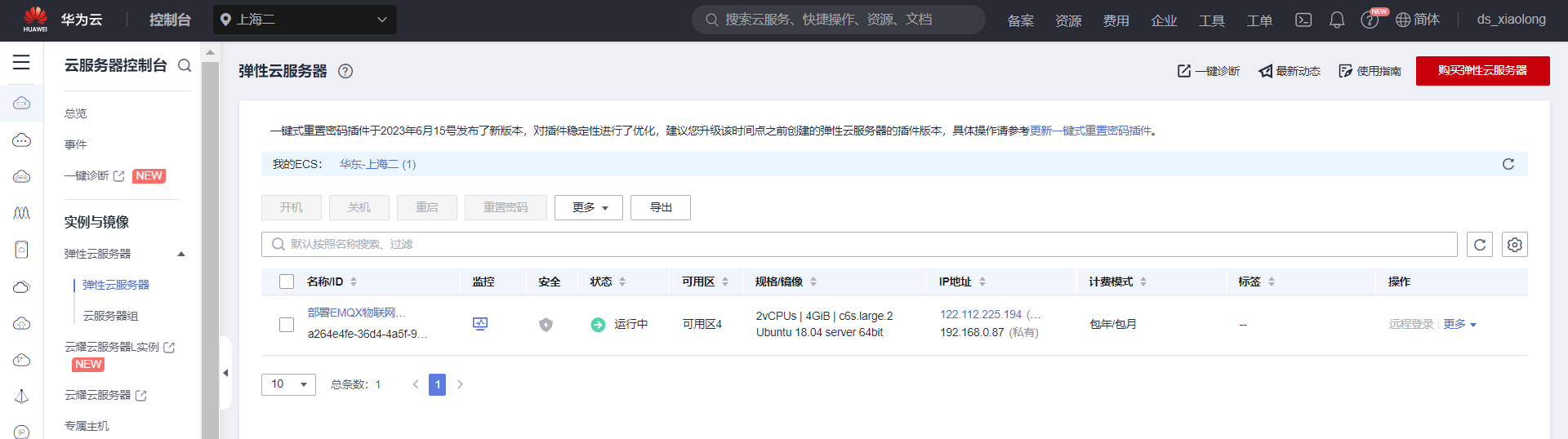
Task: Click the Huawei Cloud logo
Action: [35, 20]
